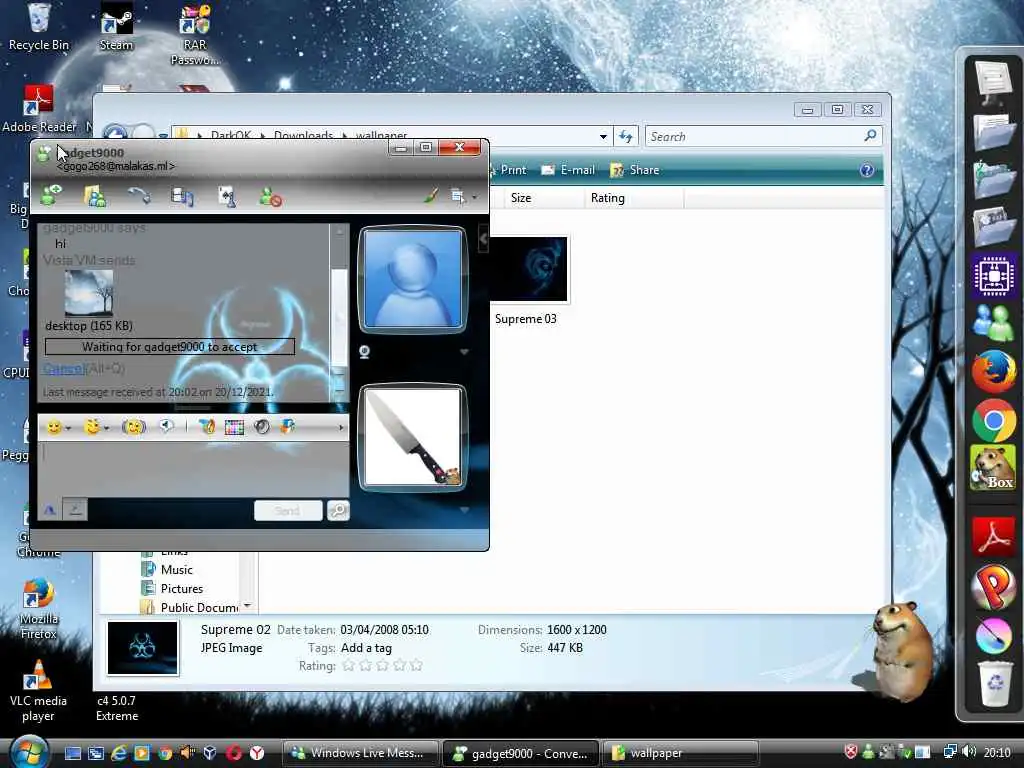Open the share files icon in Messenger toolbar
Screen dimensions: 1024x768
95,196
